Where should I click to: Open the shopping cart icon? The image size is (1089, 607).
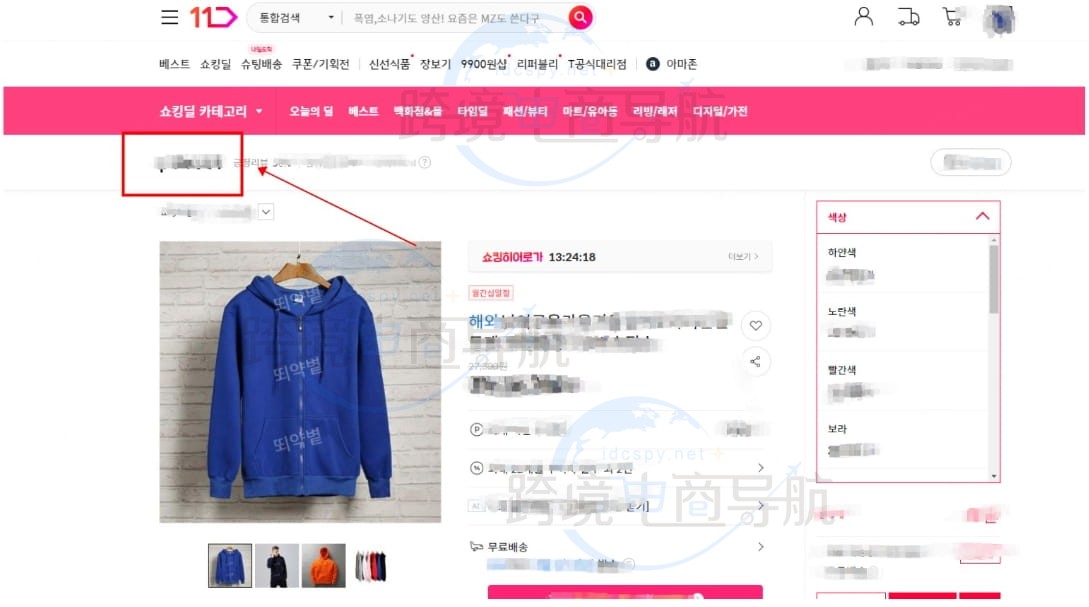[952, 17]
